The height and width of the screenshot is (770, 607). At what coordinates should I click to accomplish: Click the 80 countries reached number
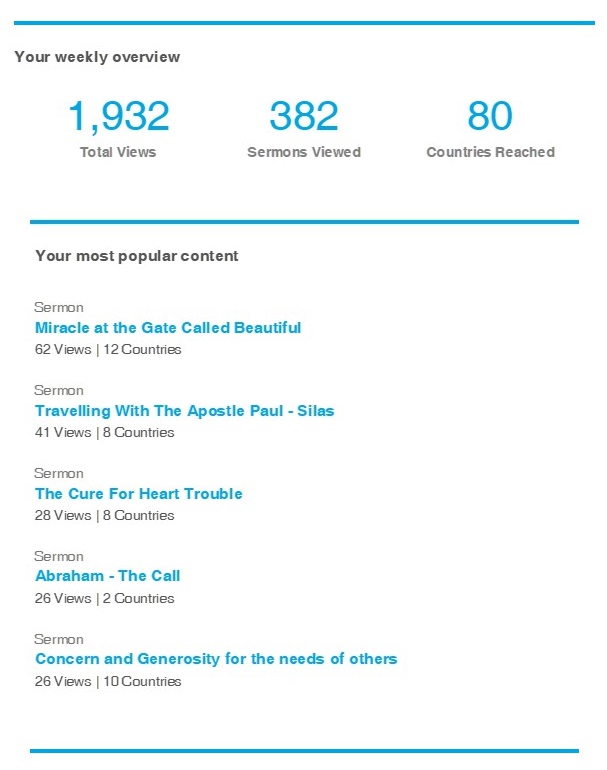(x=490, y=117)
